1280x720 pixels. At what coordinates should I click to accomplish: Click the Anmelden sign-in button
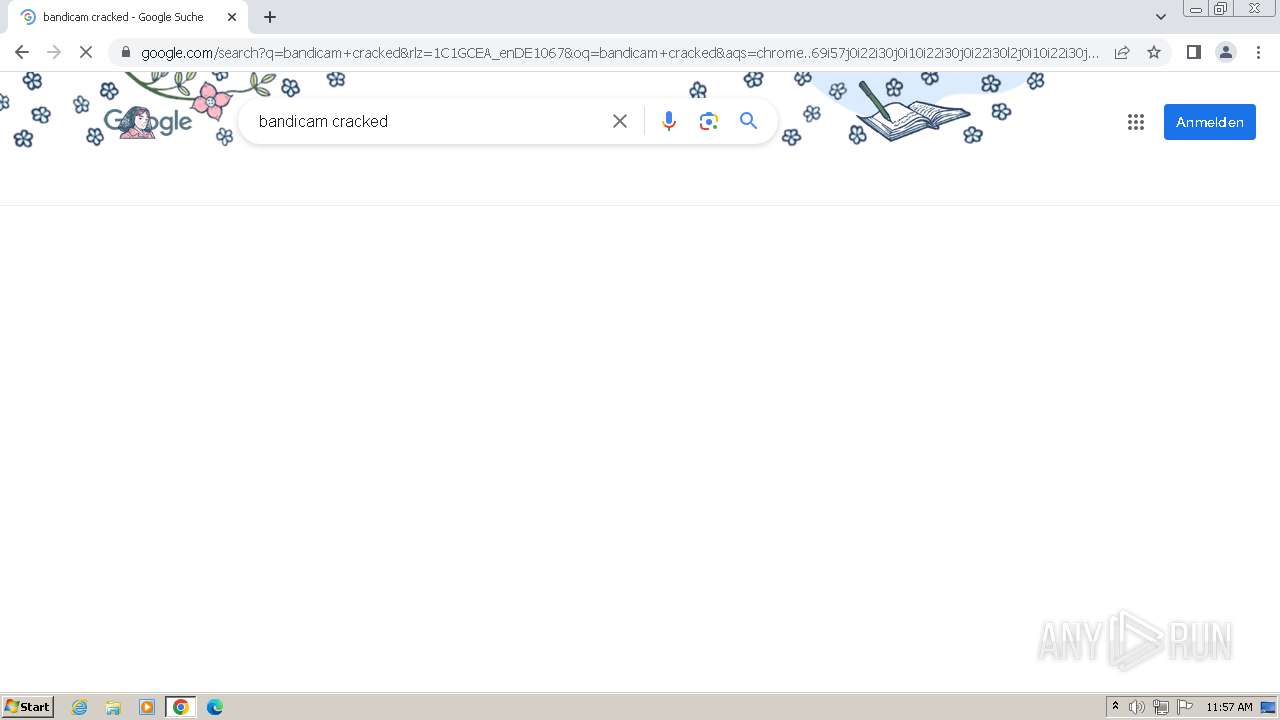coord(1210,122)
